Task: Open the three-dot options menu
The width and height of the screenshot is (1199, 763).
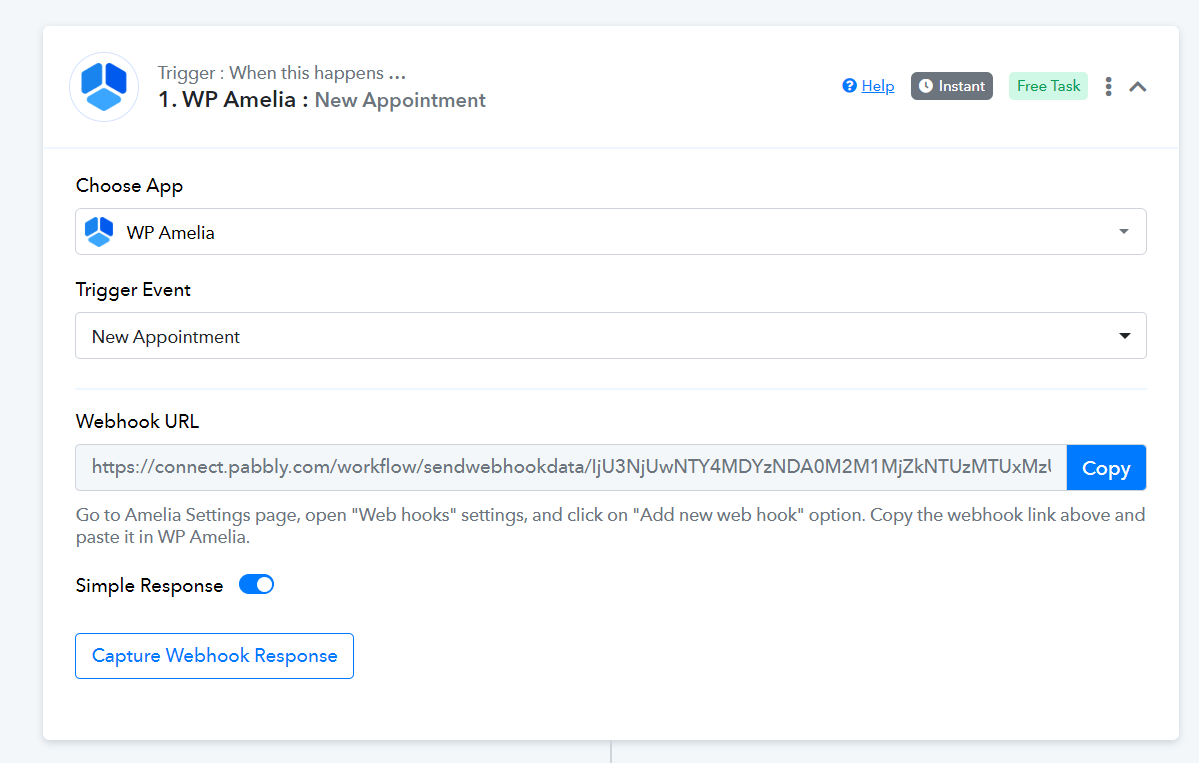Action: tap(1108, 86)
